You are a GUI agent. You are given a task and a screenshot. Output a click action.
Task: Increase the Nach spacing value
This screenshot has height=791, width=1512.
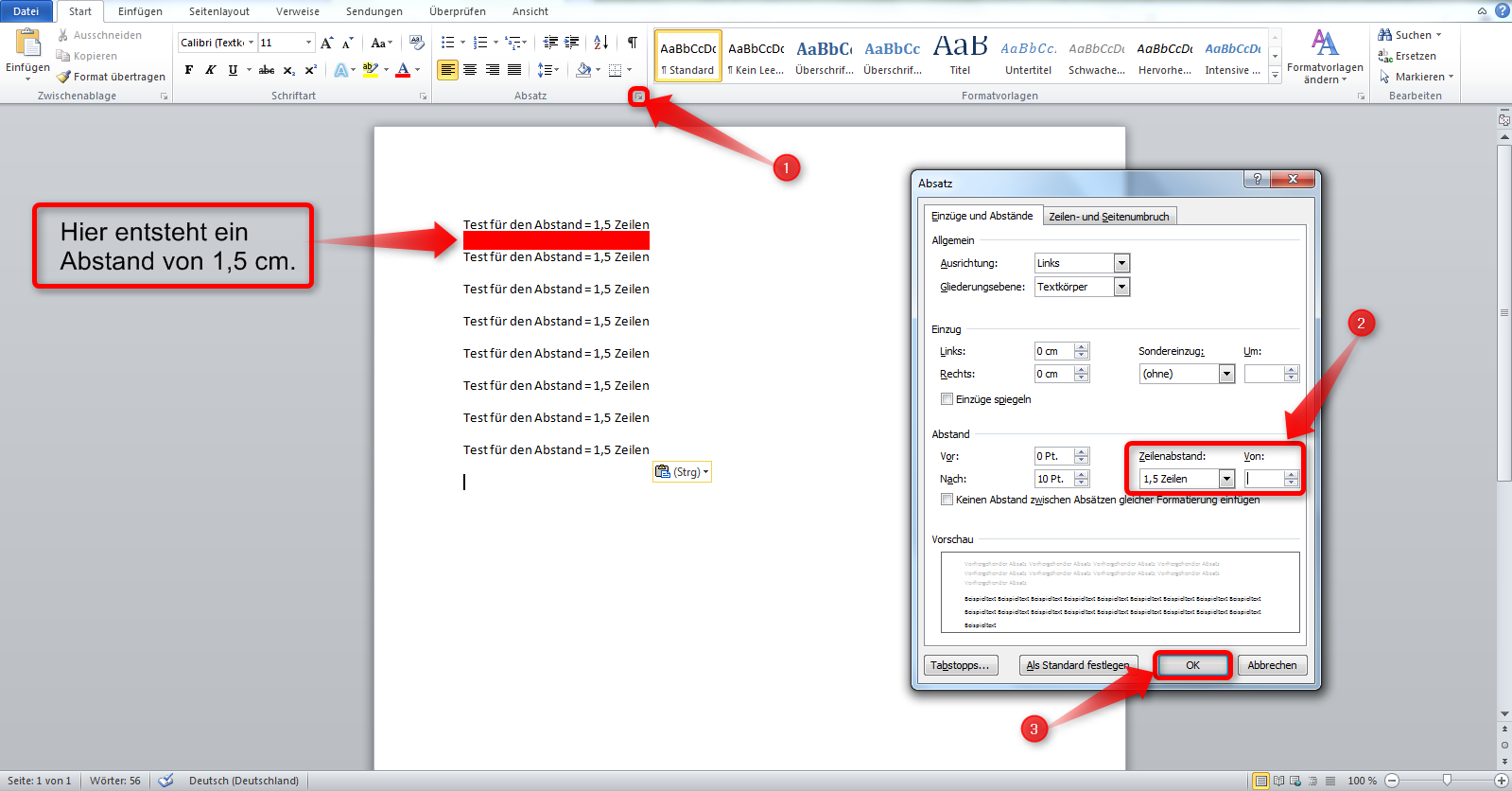pyautogui.click(x=1082, y=474)
